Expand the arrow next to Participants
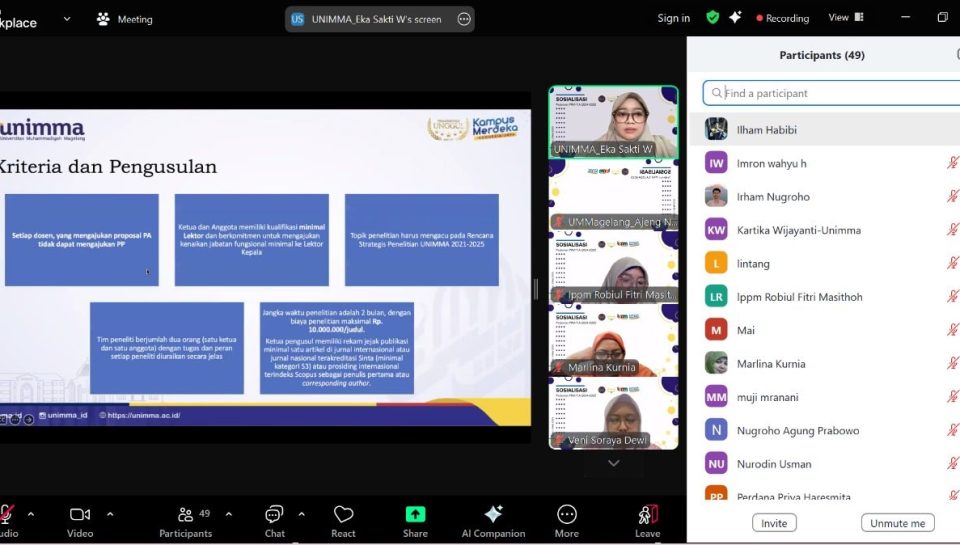 tap(228, 514)
